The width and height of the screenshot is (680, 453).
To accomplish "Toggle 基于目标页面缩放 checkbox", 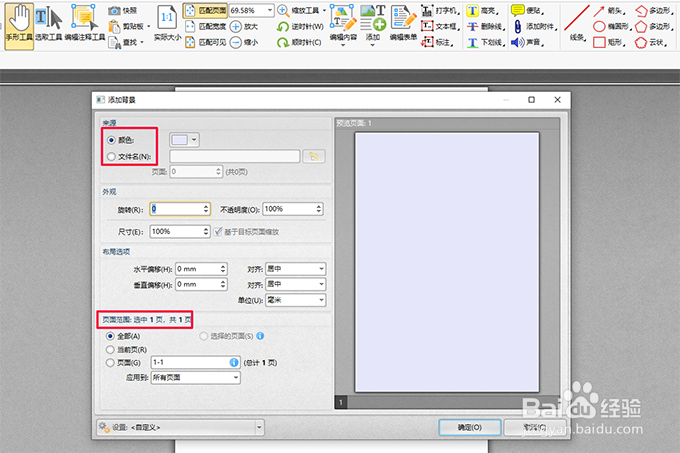I will coord(218,231).
